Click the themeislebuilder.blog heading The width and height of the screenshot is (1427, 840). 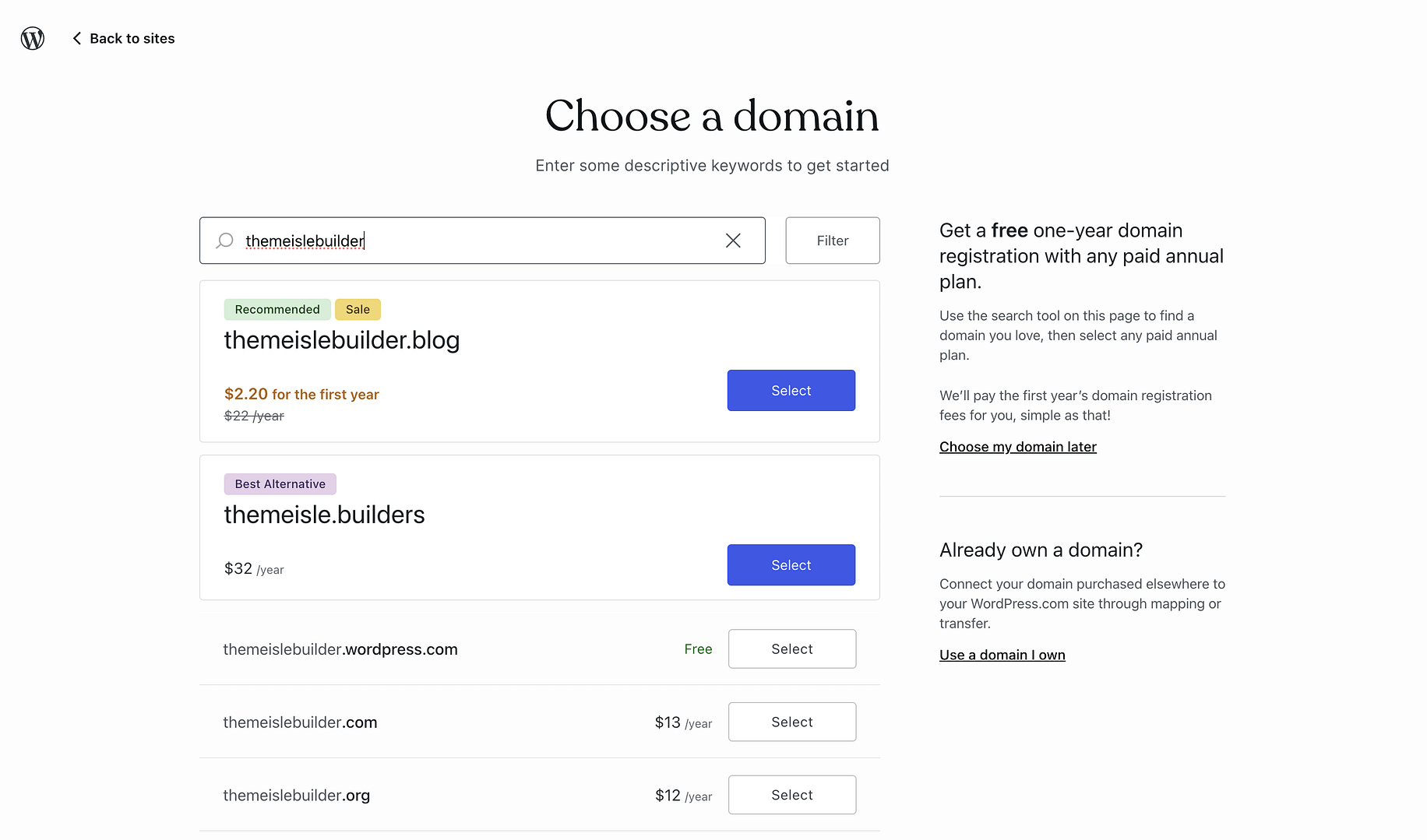click(342, 340)
